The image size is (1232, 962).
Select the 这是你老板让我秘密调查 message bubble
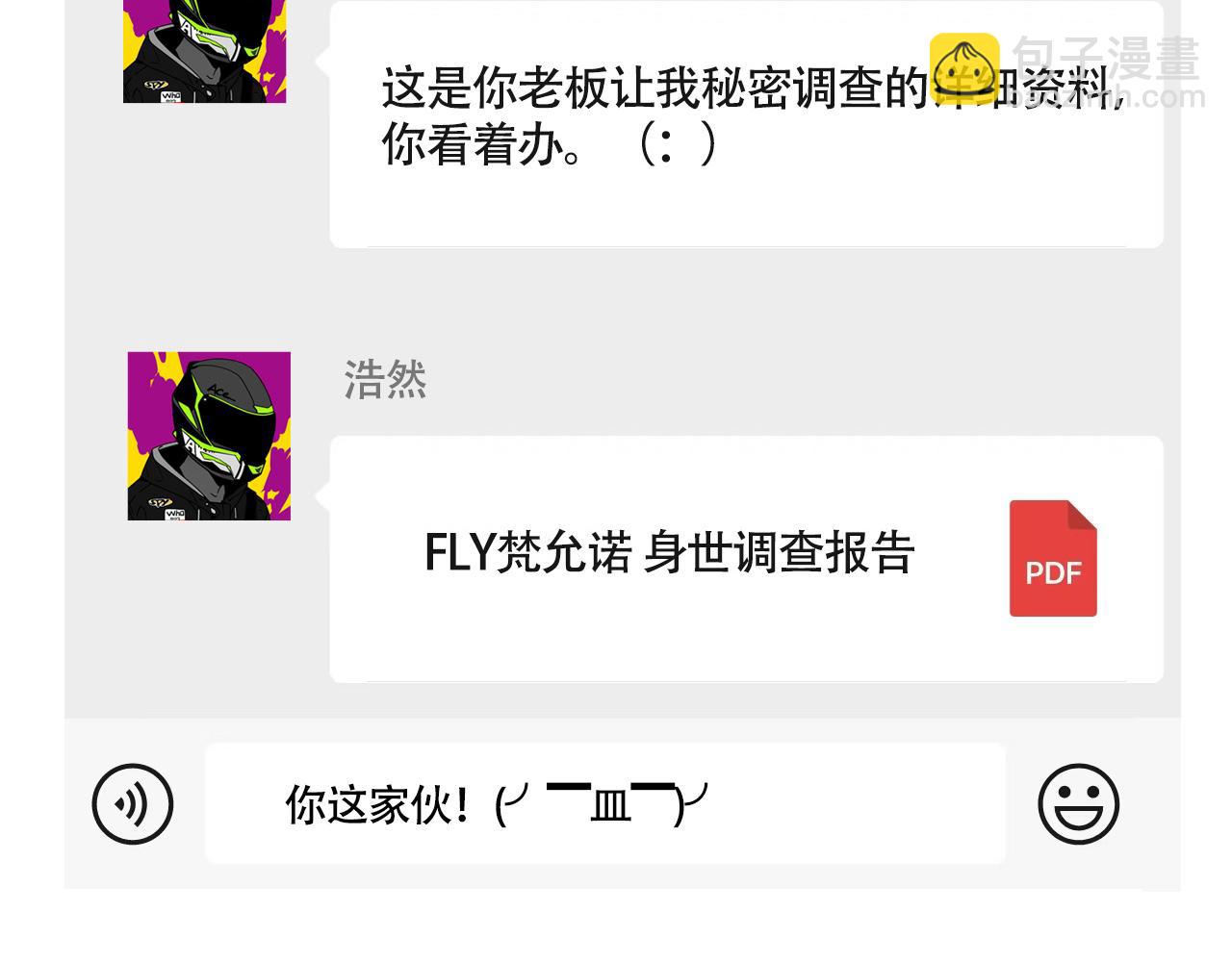pos(746,124)
